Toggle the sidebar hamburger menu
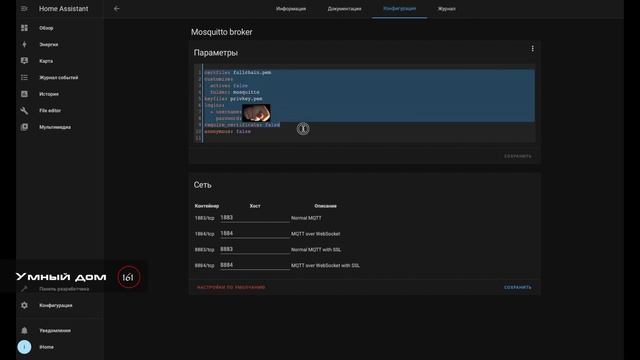Viewport: 640px width, 360px height. (24, 8)
